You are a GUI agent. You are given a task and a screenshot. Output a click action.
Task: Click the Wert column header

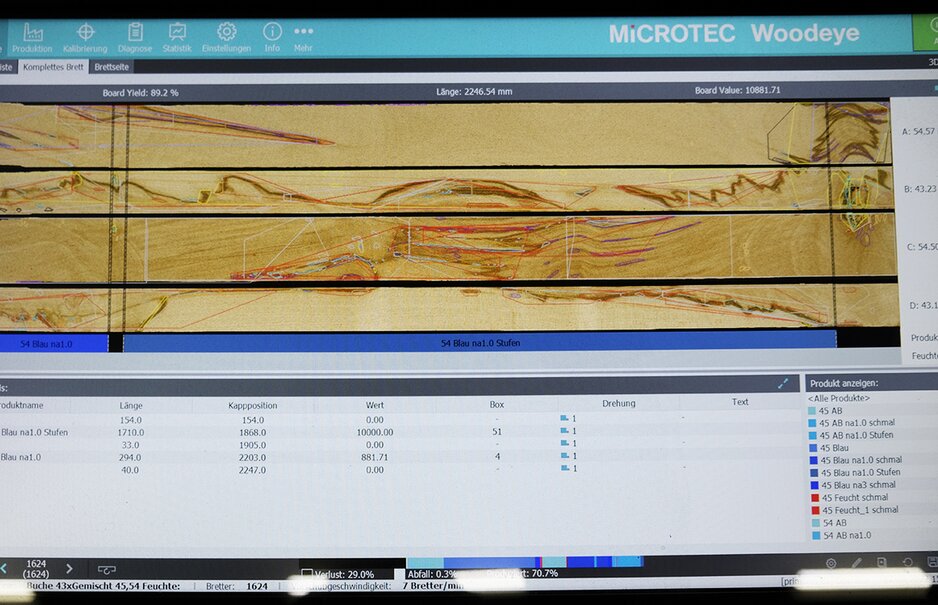[374, 405]
